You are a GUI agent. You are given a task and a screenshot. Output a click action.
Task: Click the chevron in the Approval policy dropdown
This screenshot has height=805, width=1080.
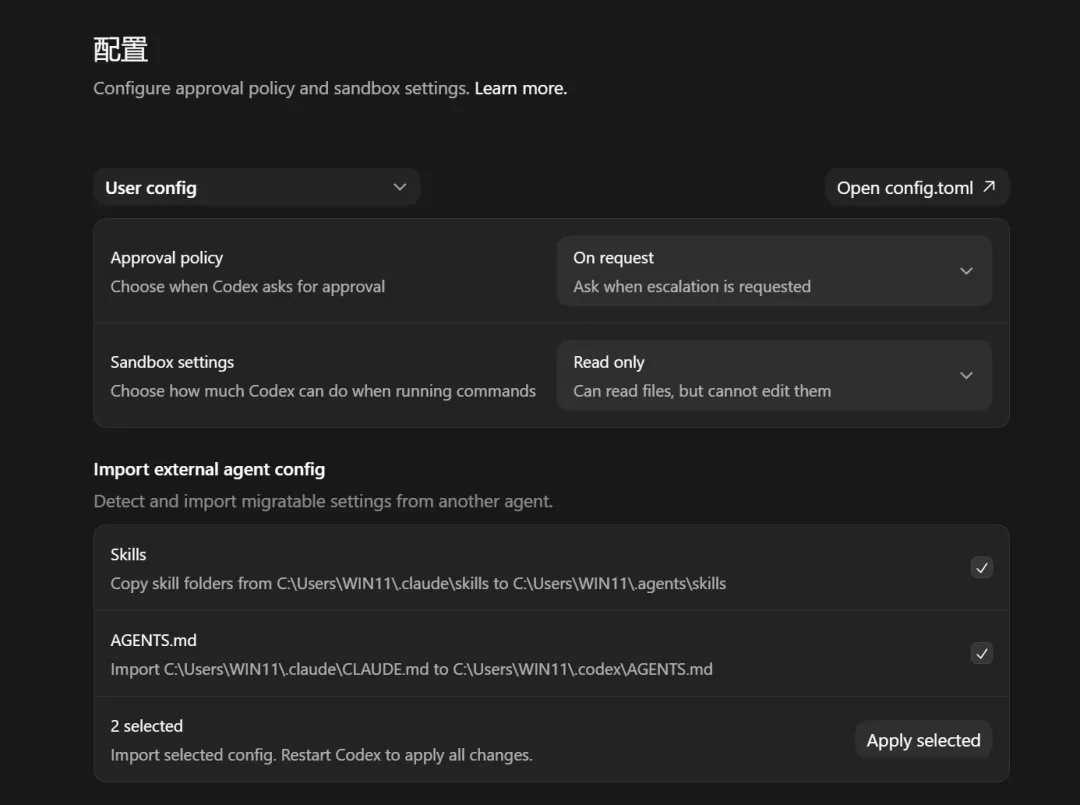click(x=966, y=271)
